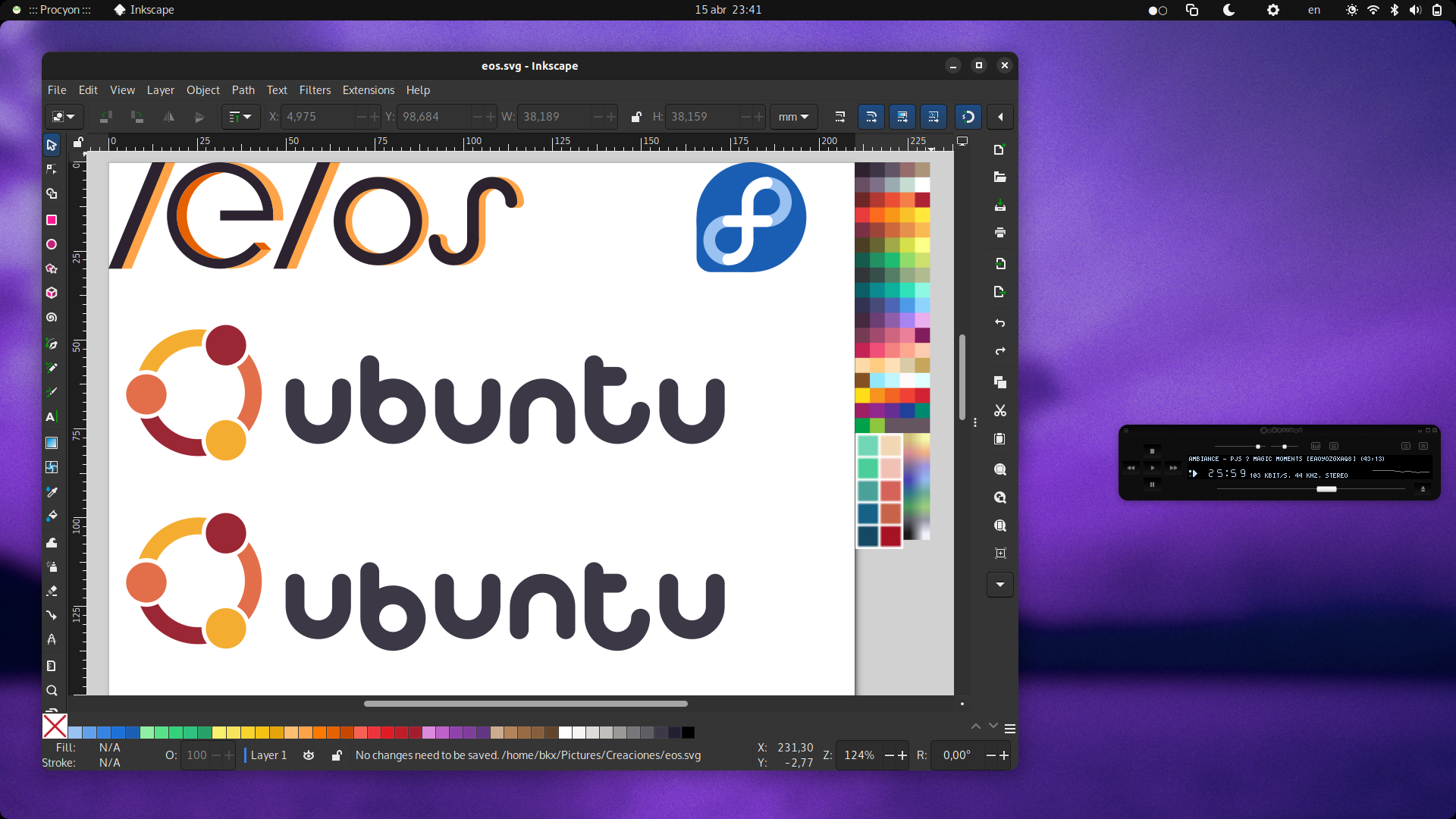Click the Undo arrow icon

pos(999,323)
